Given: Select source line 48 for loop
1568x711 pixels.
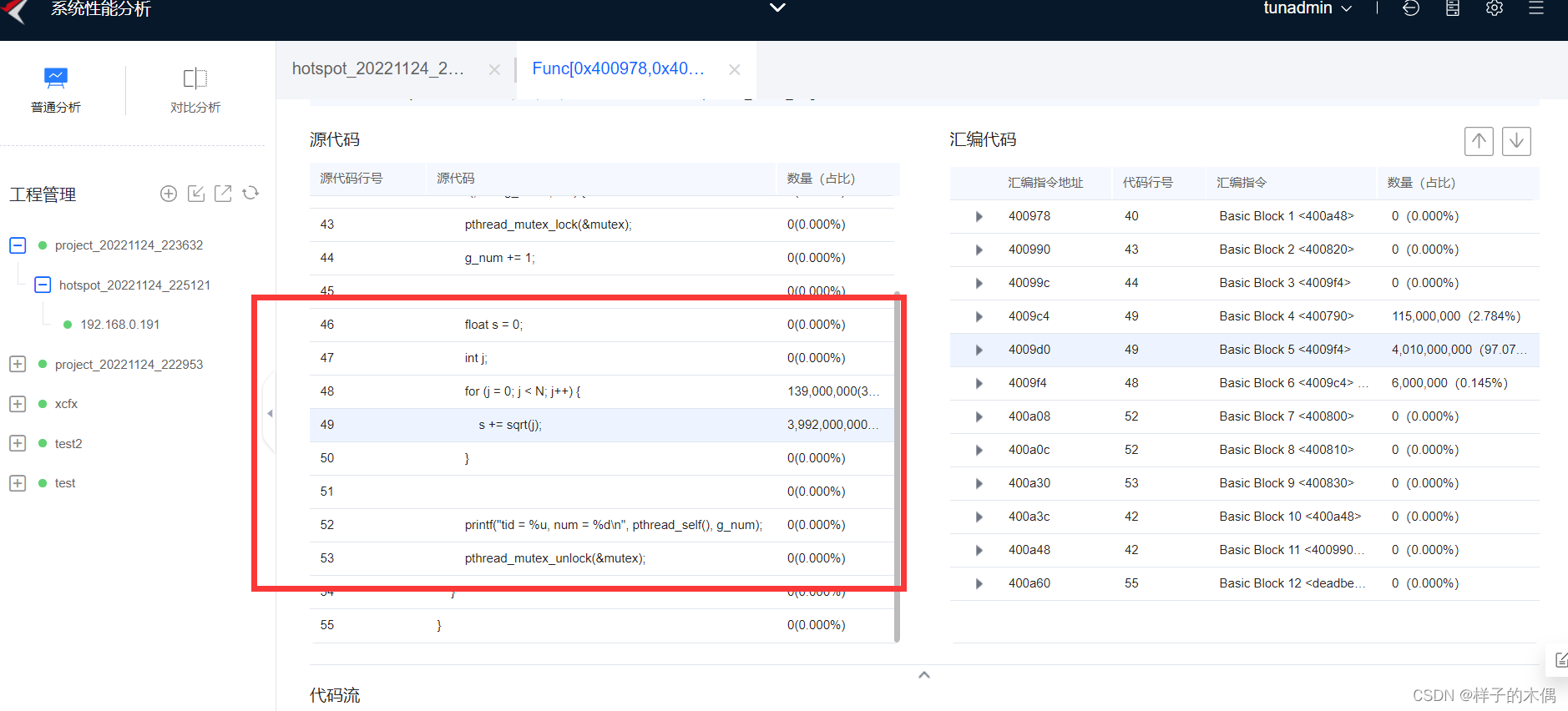Looking at the screenshot, I should click(x=602, y=391).
